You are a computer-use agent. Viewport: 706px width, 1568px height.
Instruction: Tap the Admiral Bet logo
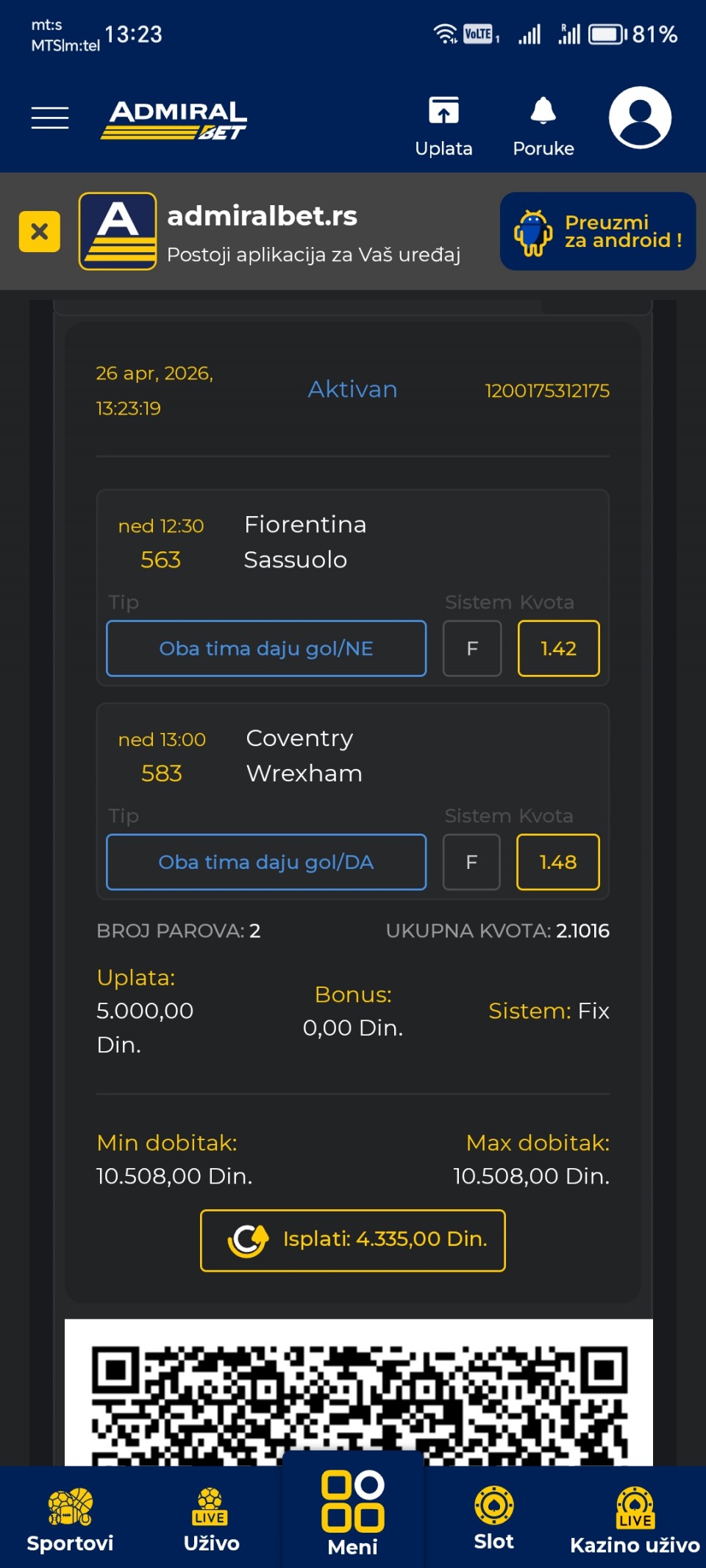(x=174, y=120)
